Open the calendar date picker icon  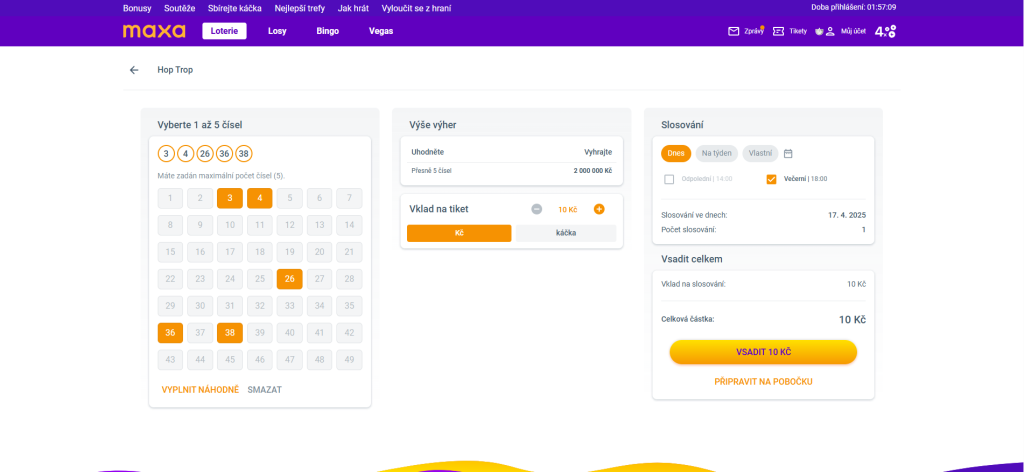(x=788, y=153)
